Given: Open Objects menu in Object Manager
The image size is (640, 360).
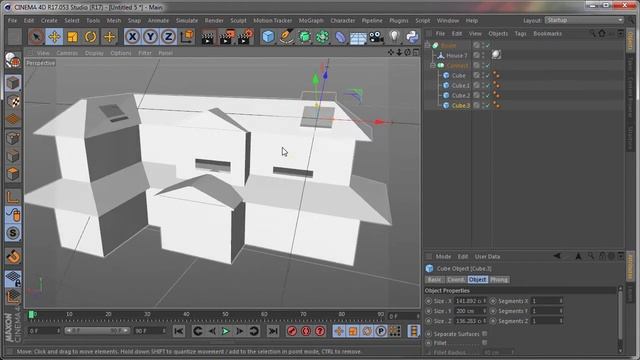Looking at the screenshot, I should (498, 33).
